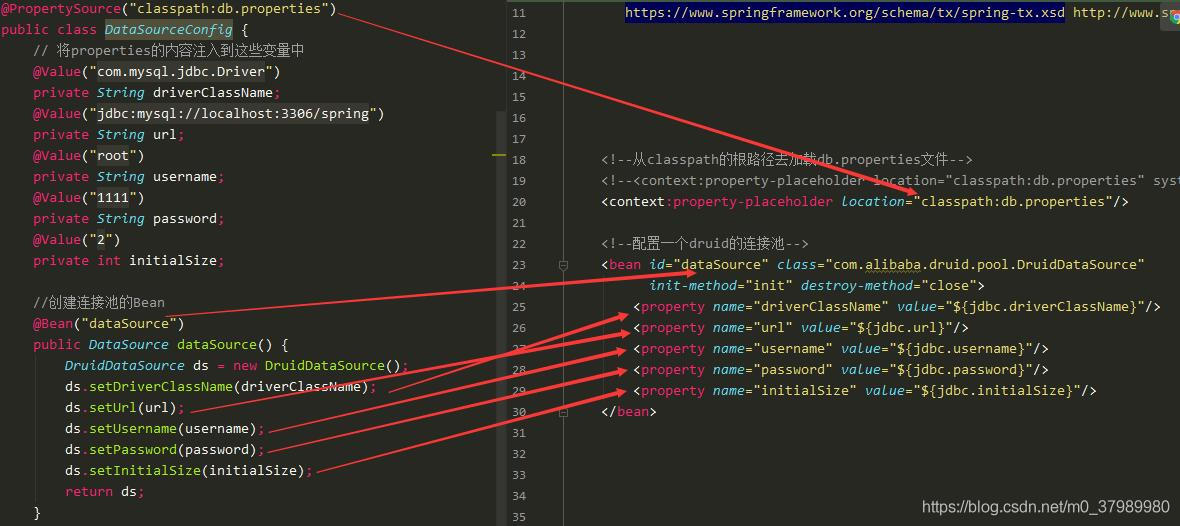Click the @Value("1111") annotation

click(88, 198)
